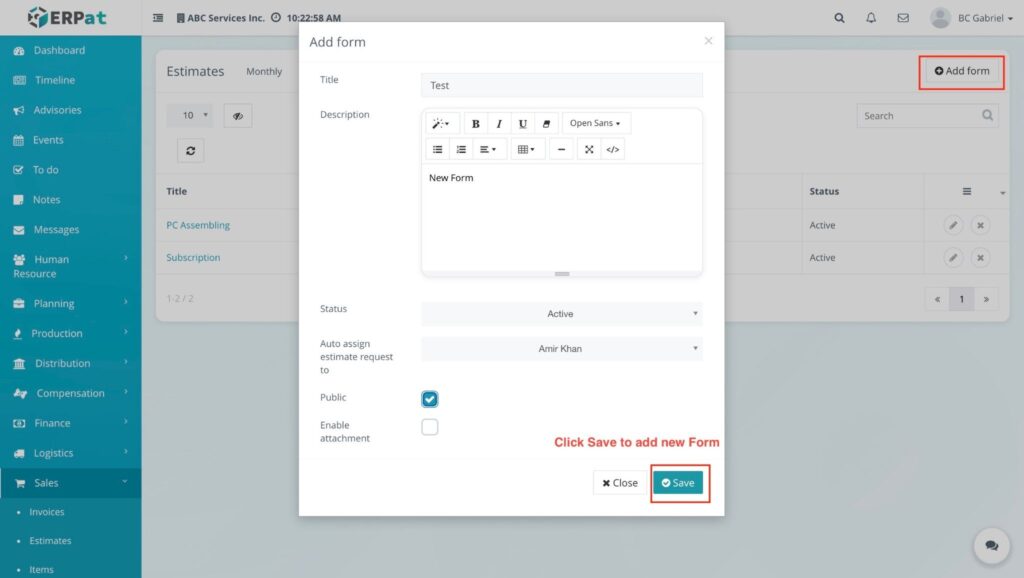Open the Open Sans font dropdown

coord(596,123)
